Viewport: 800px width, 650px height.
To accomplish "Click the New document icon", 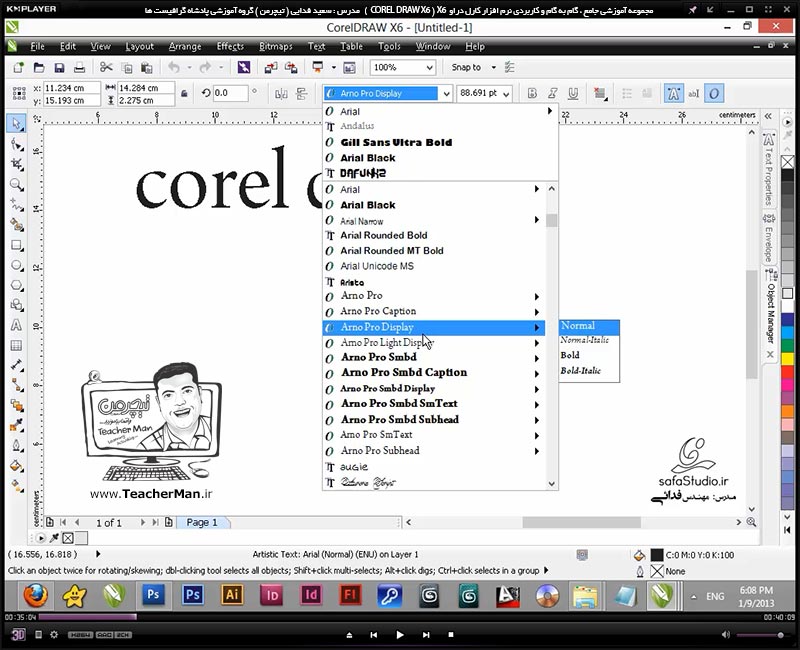I will (18, 67).
